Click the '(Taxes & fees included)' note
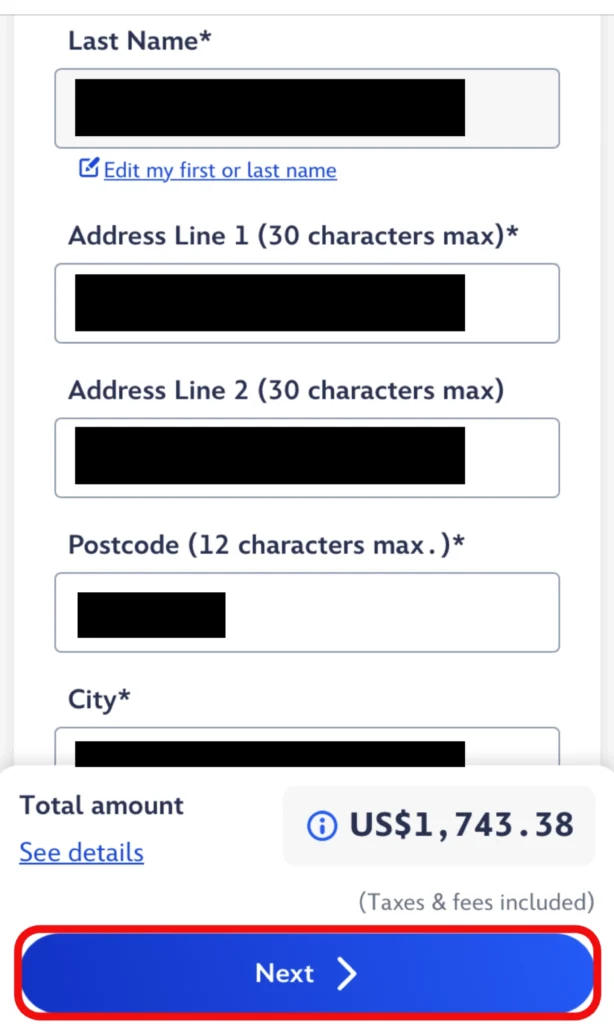This screenshot has width=614, height=1024. [x=476, y=902]
